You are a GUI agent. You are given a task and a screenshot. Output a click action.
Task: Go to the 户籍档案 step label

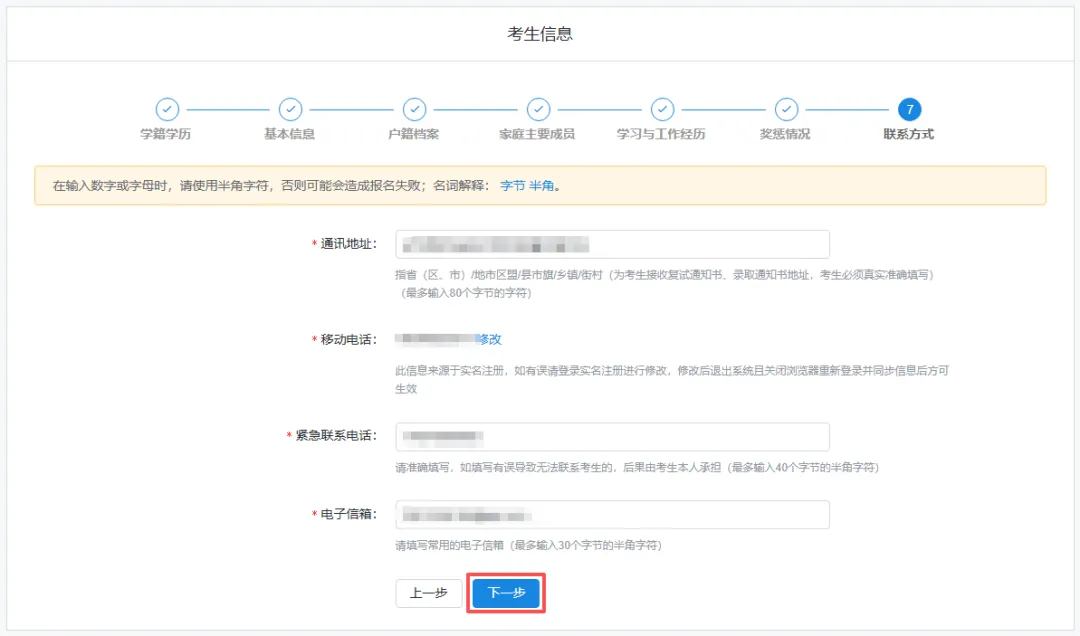point(414,134)
